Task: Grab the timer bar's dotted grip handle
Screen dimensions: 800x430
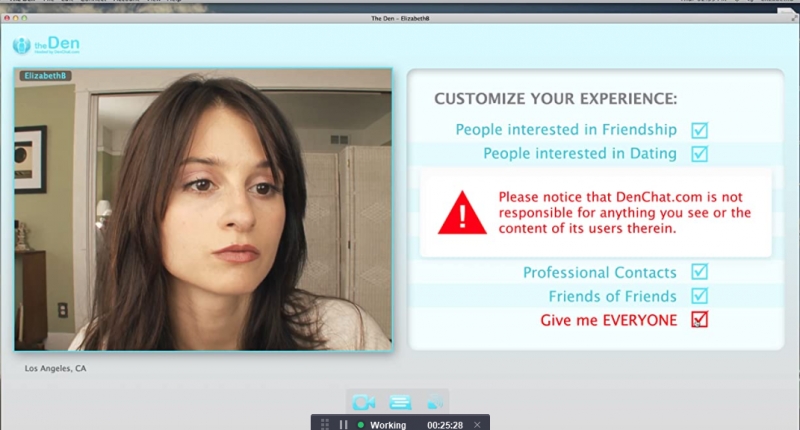Action: 324,424
